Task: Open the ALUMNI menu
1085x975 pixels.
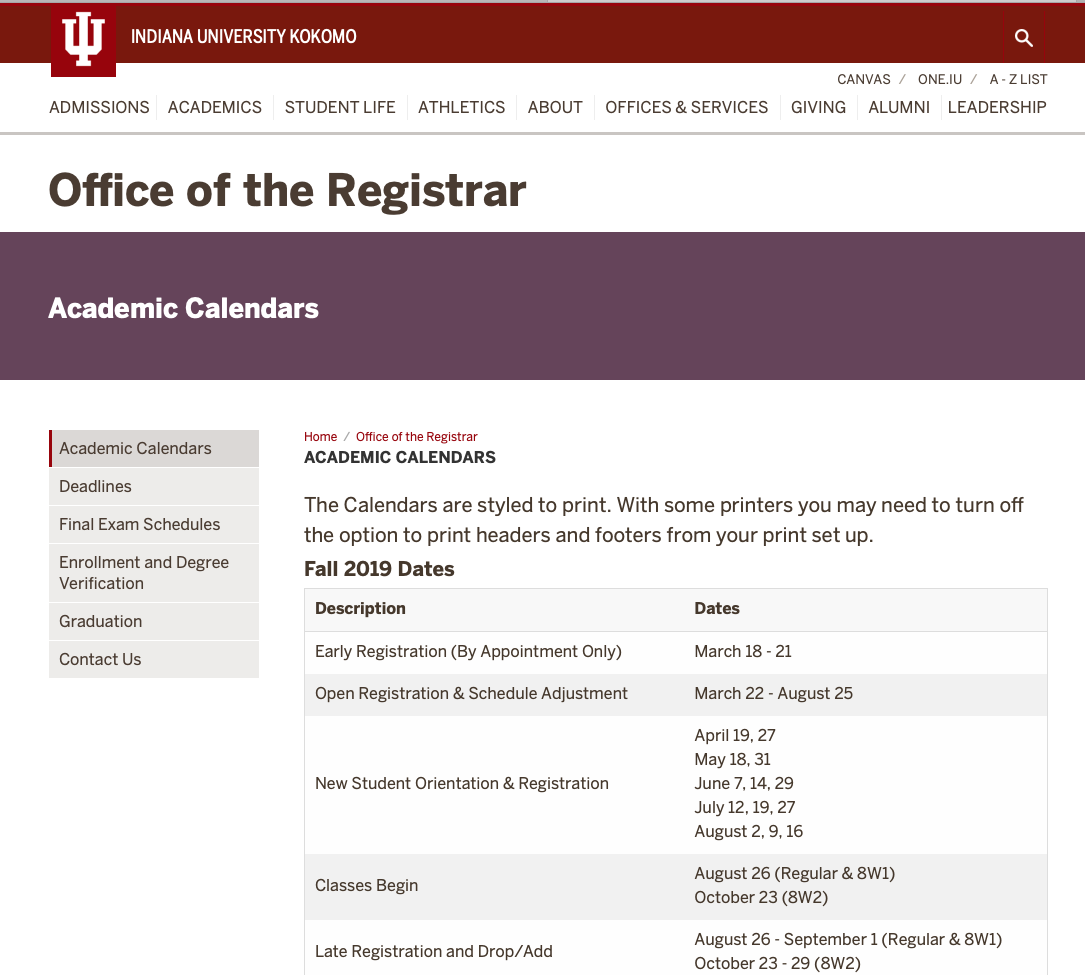Action: pyautogui.click(x=898, y=107)
